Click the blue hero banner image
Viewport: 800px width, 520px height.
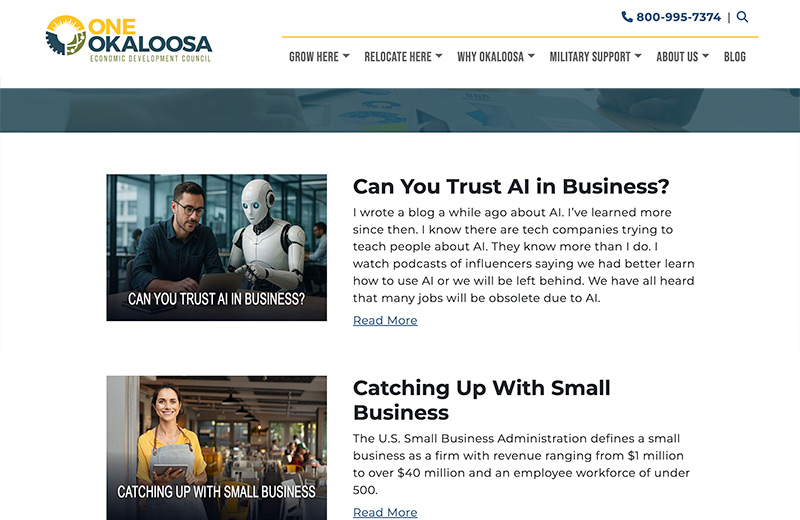point(400,110)
